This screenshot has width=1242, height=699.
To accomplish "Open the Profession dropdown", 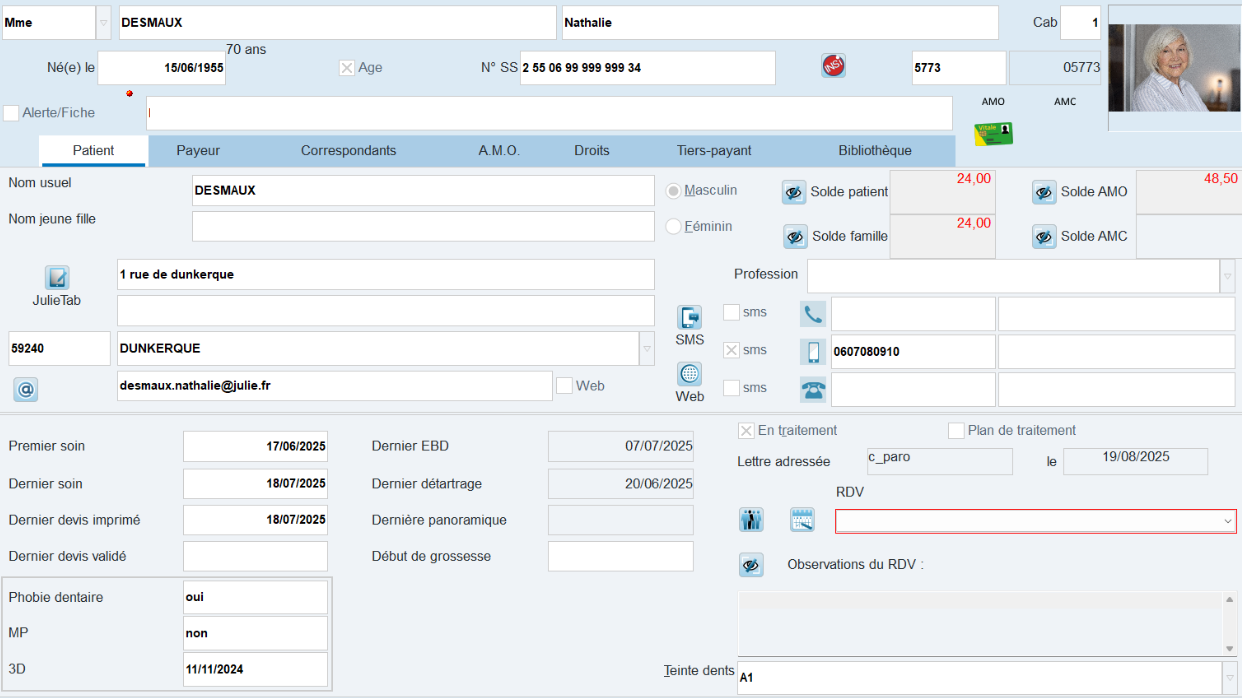I will (1227, 275).
